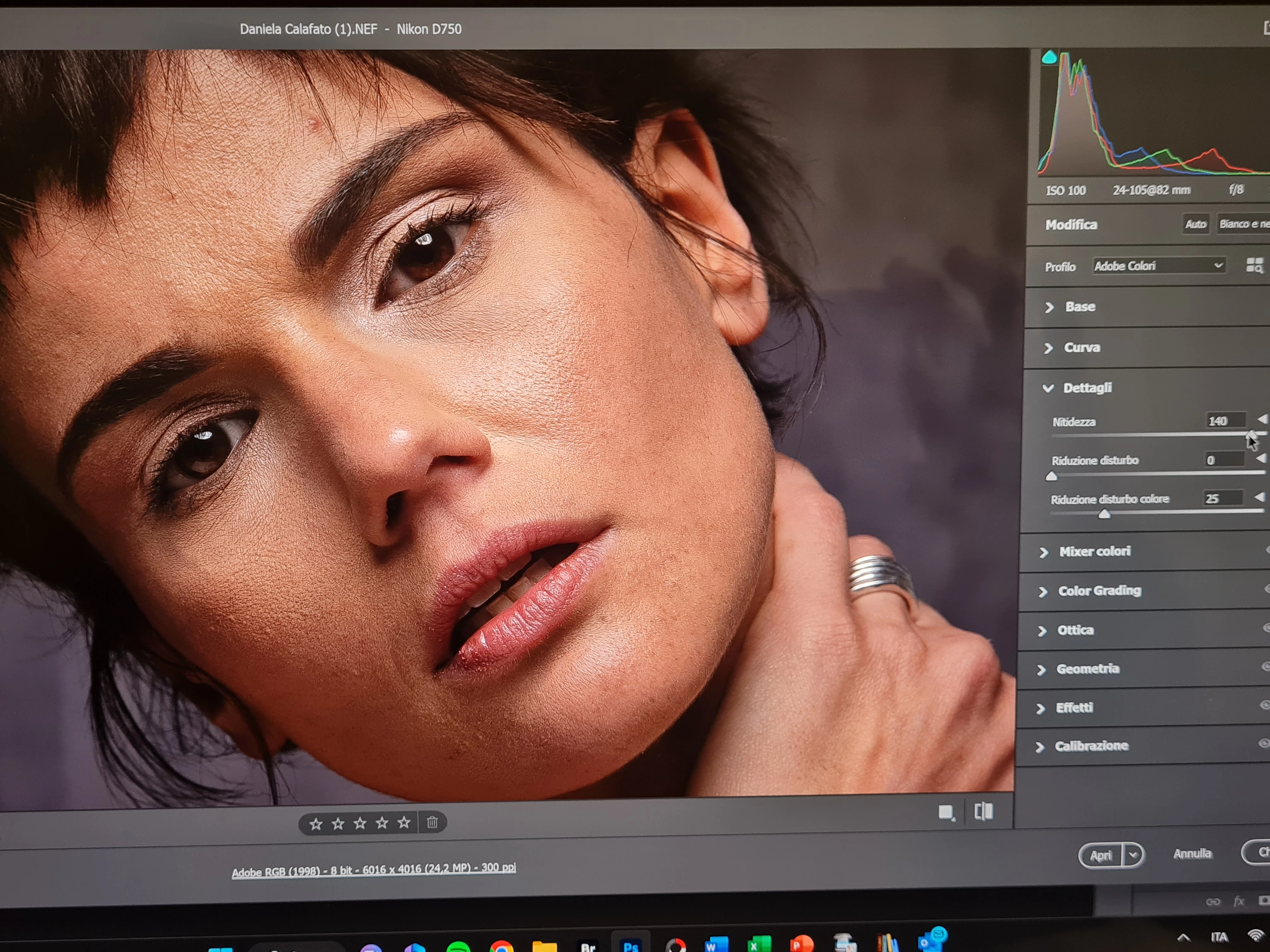Toggle visibility eye for Calibrazione panel
Image resolution: width=1270 pixels, height=952 pixels.
(1264, 743)
